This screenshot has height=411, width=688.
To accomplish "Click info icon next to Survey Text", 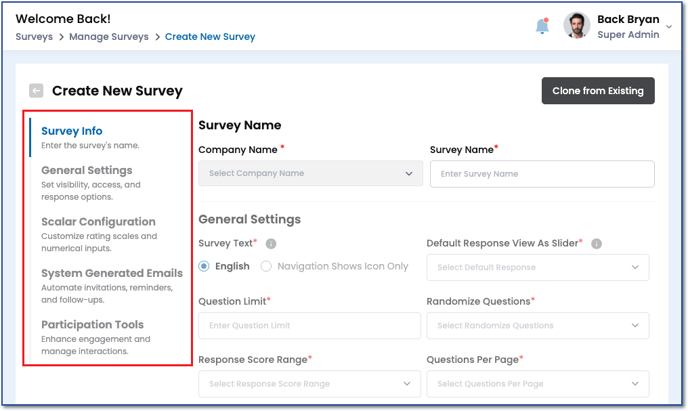I will pyautogui.click(x=271, y=243).
